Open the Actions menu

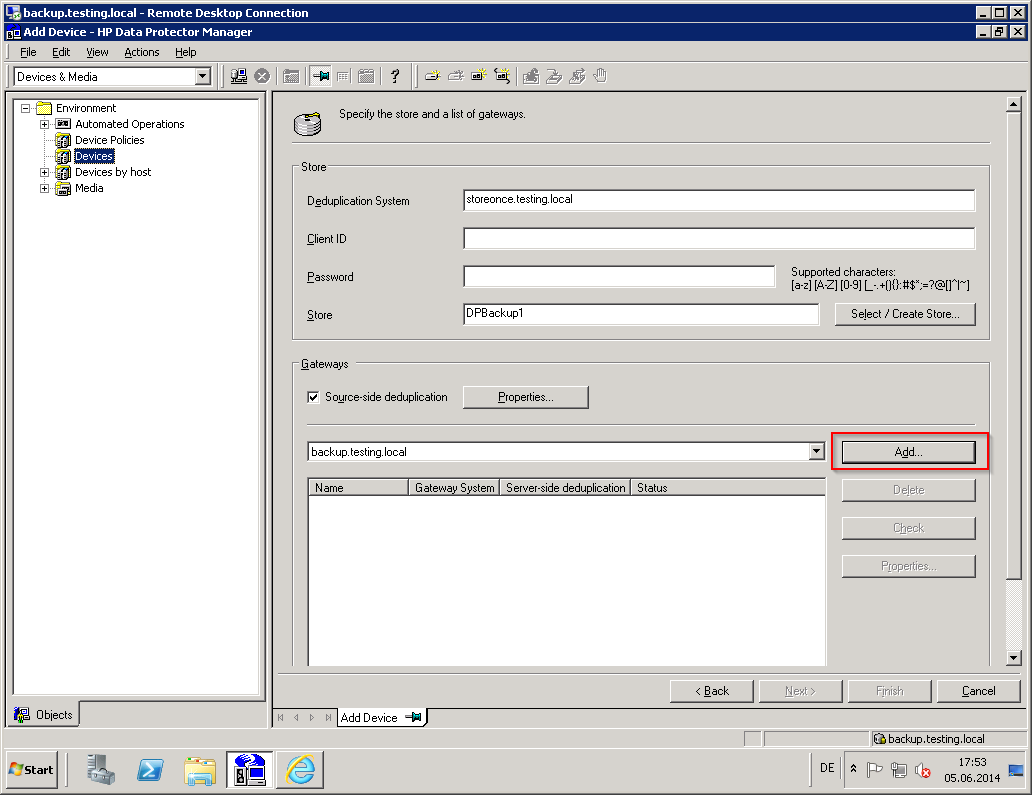[142, 52]
